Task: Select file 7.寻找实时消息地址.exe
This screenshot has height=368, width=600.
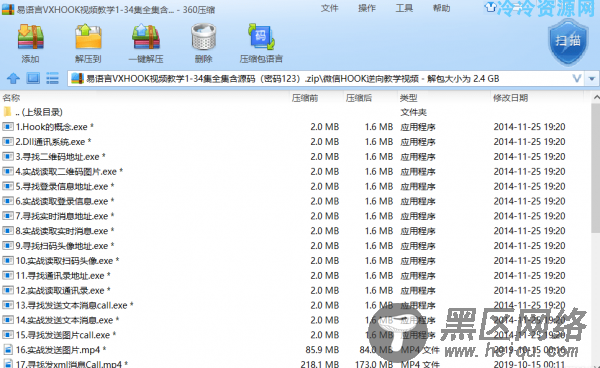Action: pyautogui.click(x=65, y=216)
